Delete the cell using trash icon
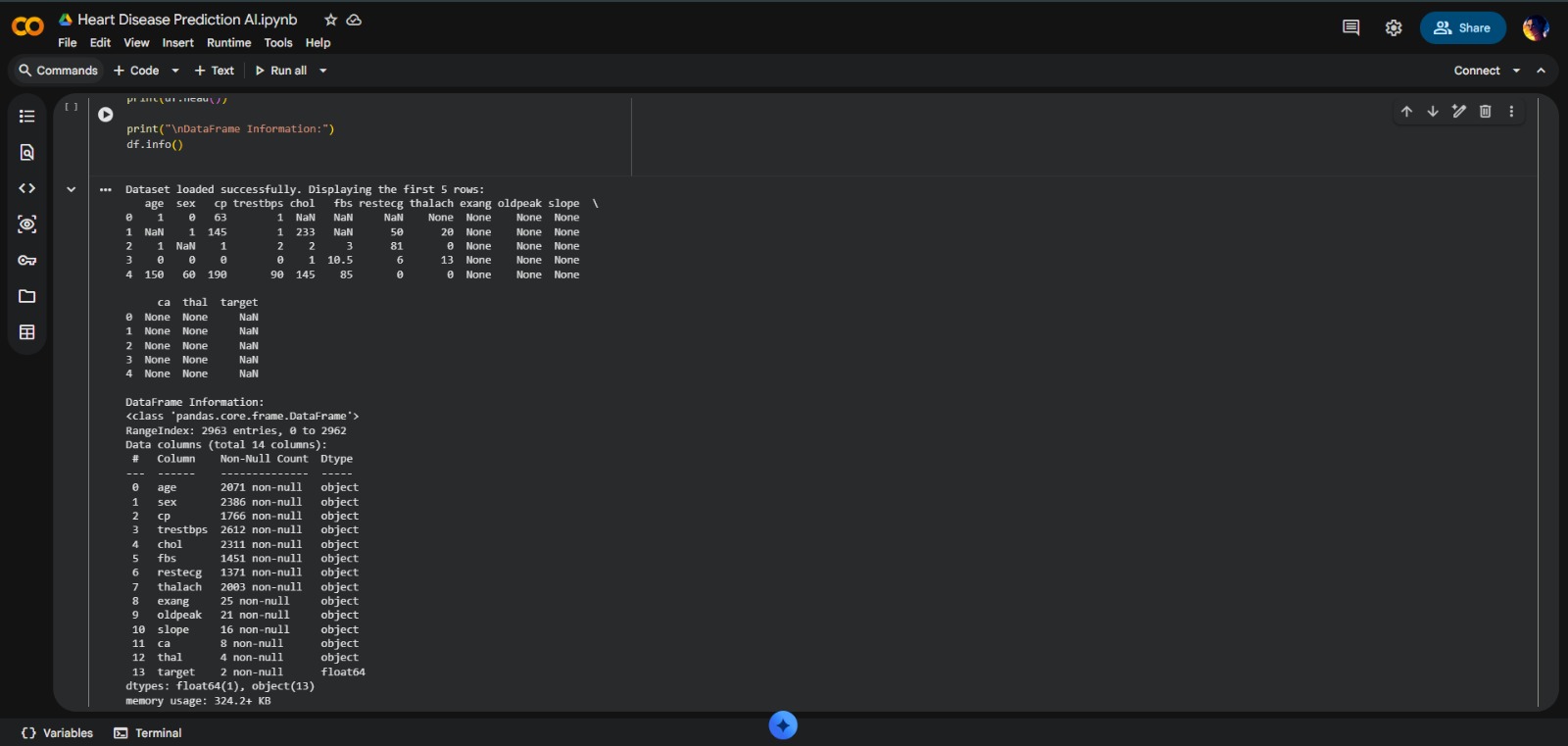Screen dimensions: 1568x746 1485,112
